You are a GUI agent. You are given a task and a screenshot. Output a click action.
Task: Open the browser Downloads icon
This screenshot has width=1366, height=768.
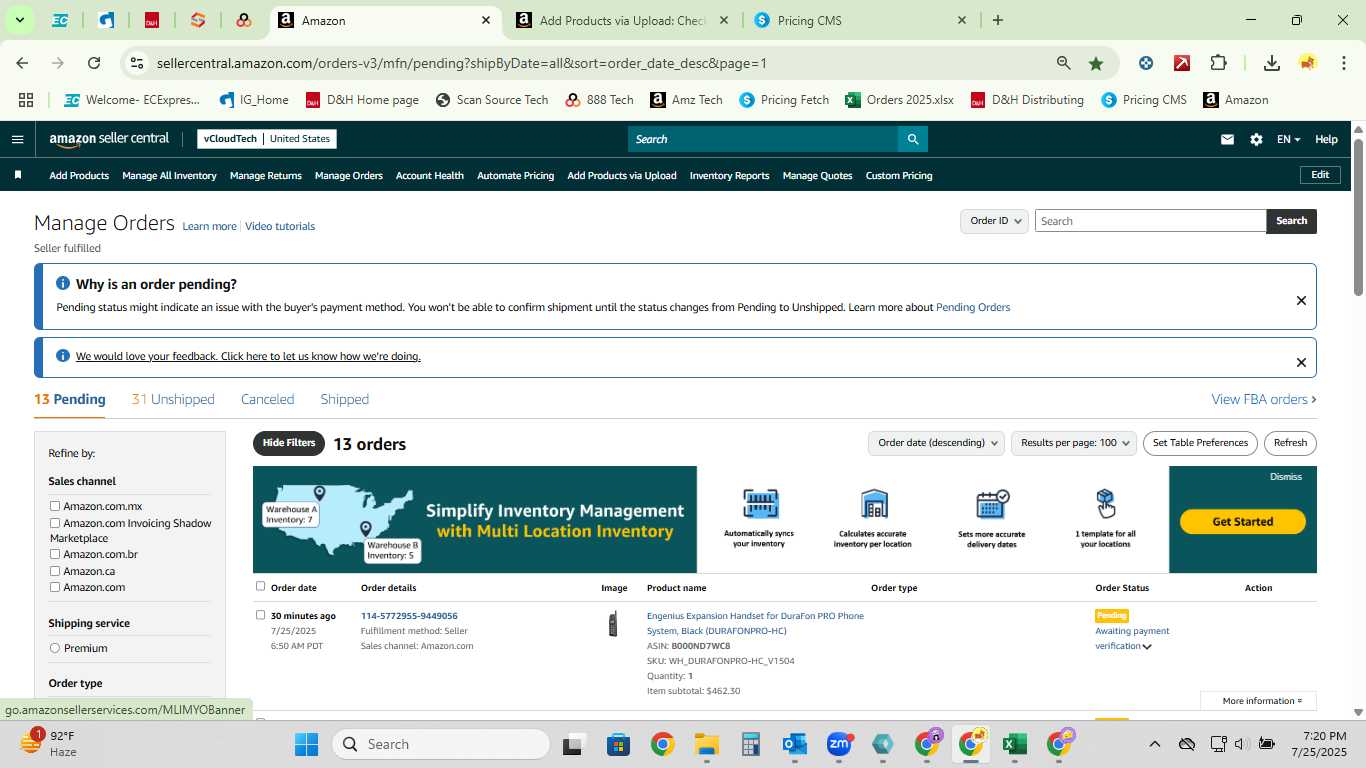click(x=1272, y=63)
